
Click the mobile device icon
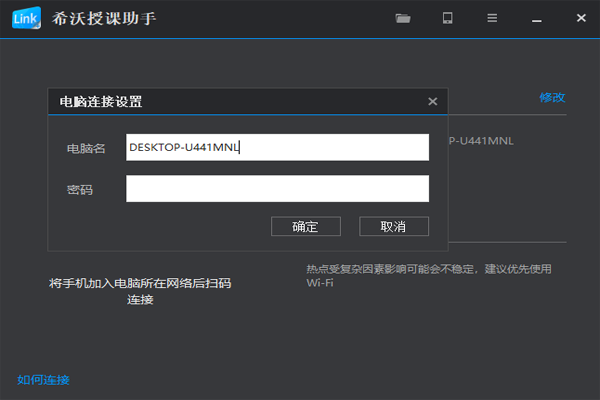[448, 18]
